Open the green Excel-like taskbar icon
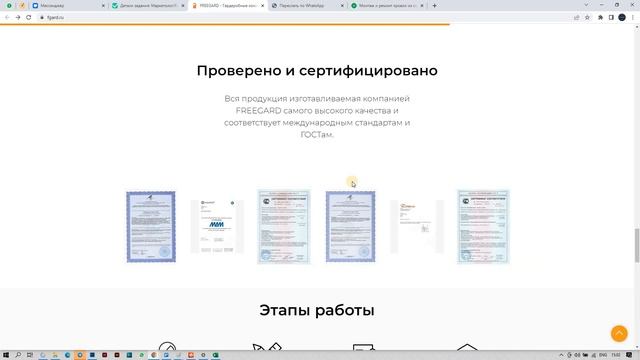 (216, 355)
